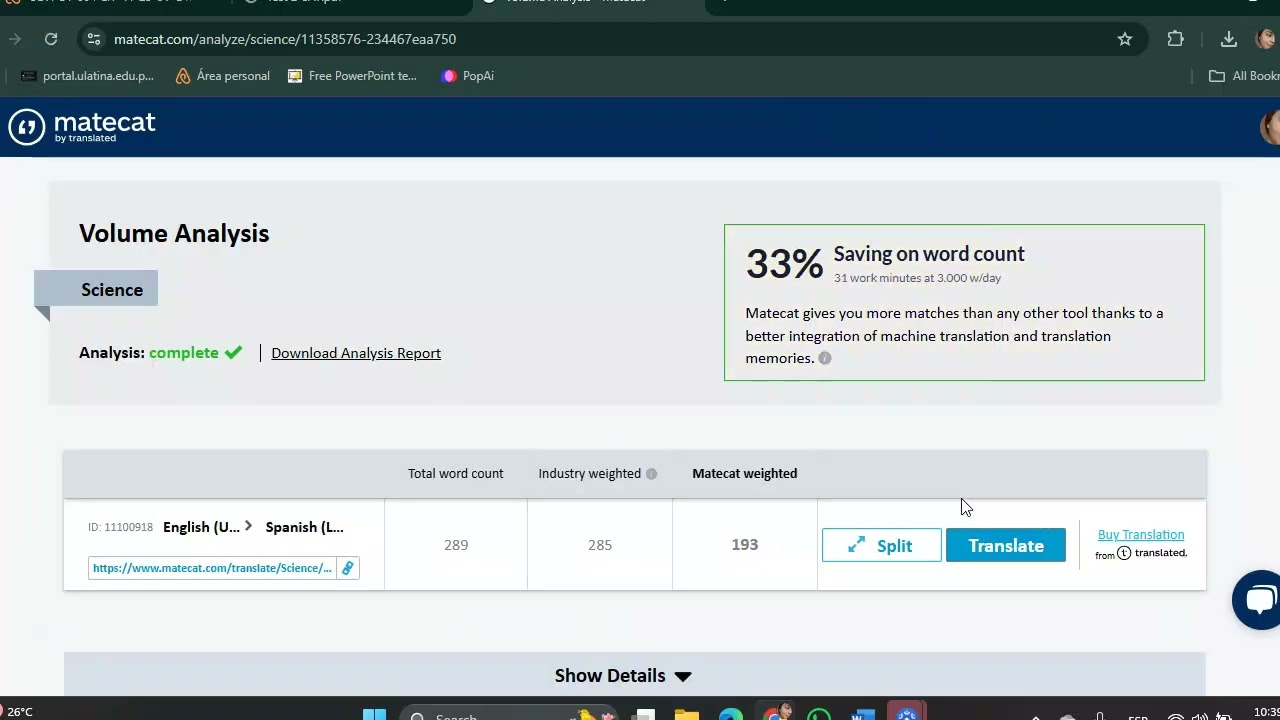Open Google Chrome from the taskbar
The height and width of the screenshot is (720, 1280).
point(775,714)
